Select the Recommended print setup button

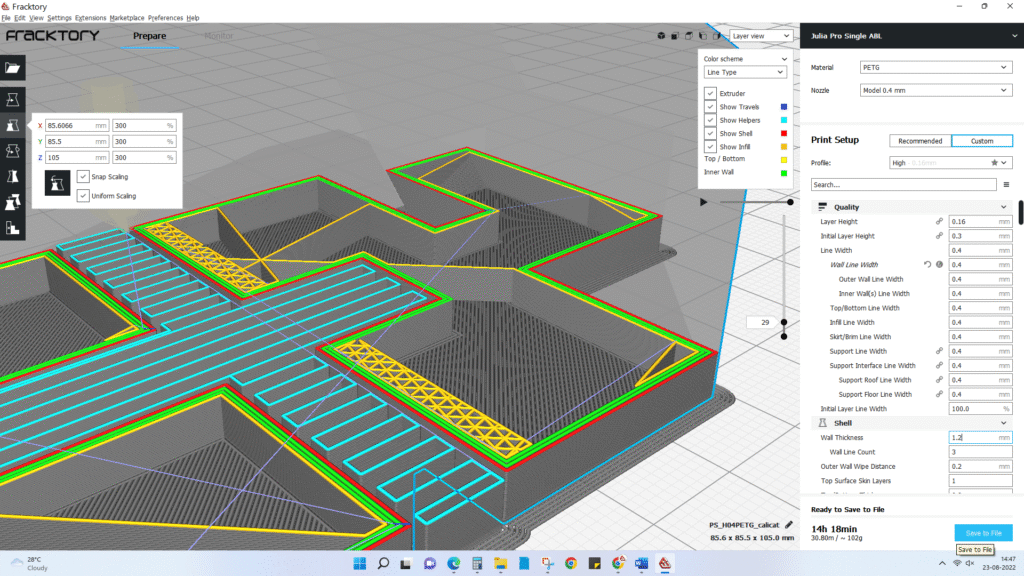920,141
